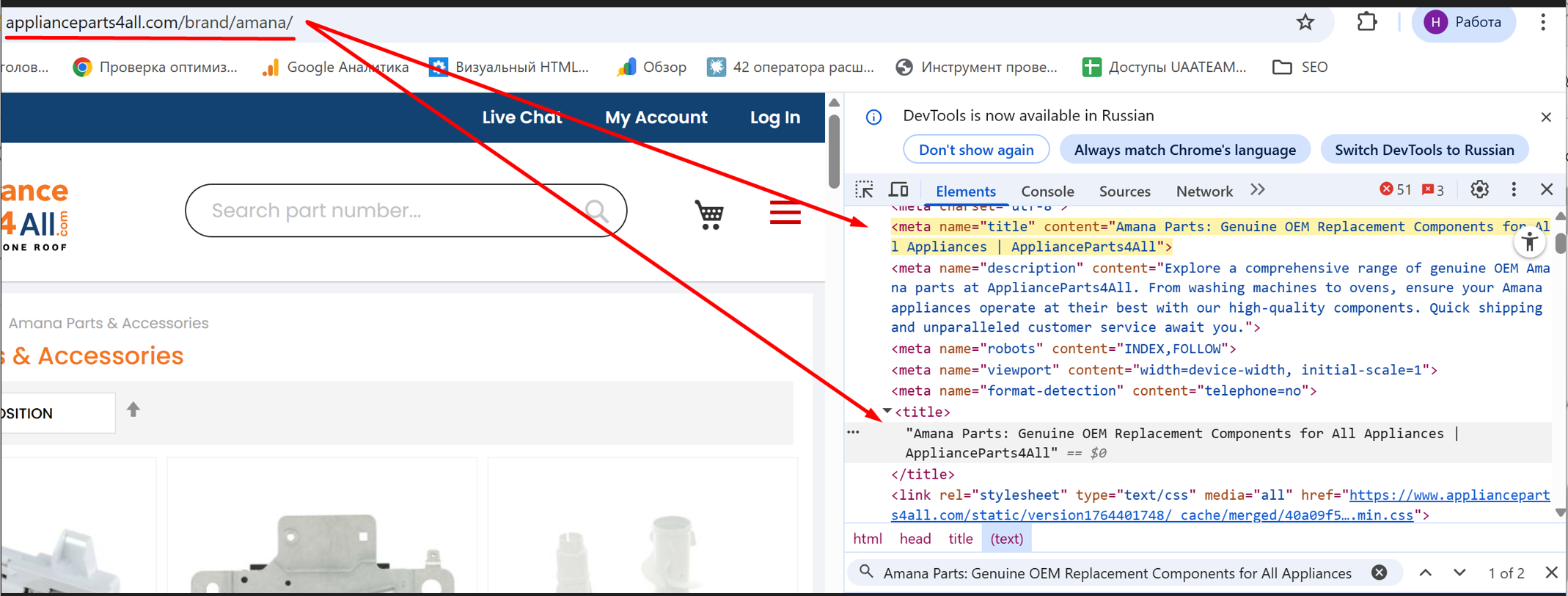Open the Google Аналитика bookmark

(x=336, y=68)
